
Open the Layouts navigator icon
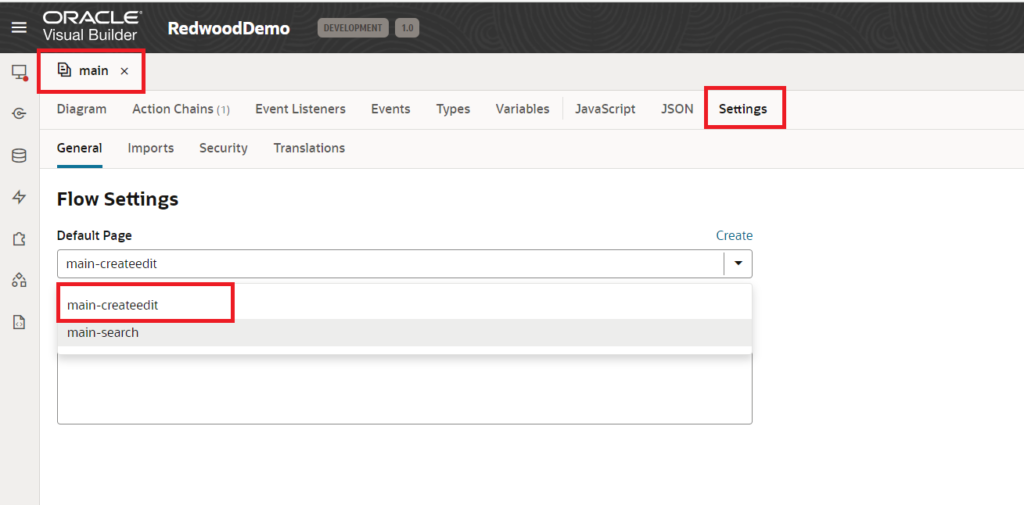tap(19, 280)
